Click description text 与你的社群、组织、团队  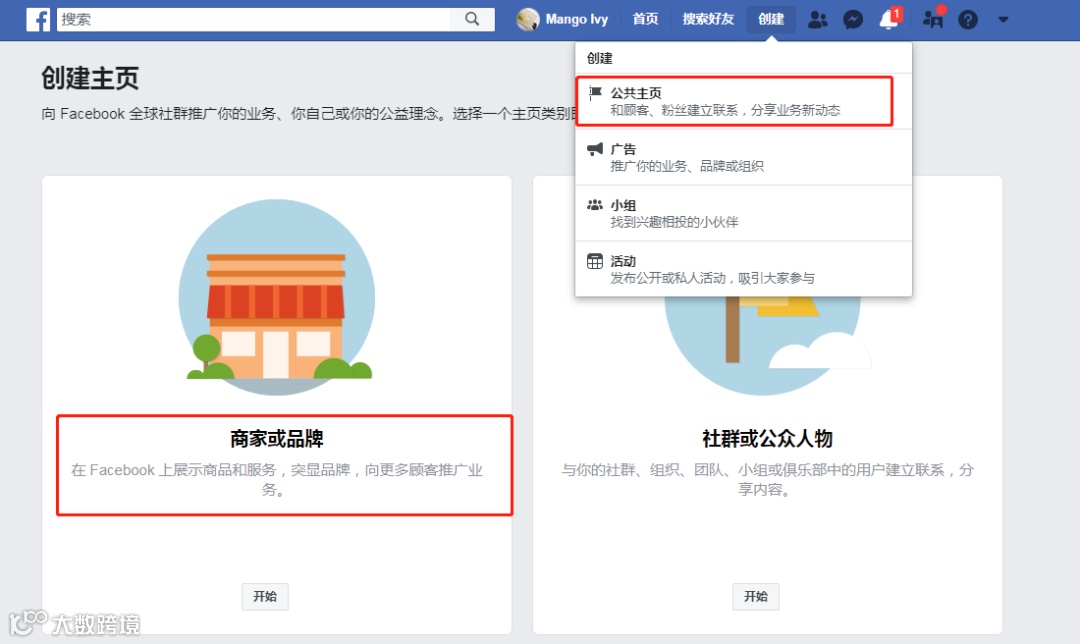tap(767, 479)
